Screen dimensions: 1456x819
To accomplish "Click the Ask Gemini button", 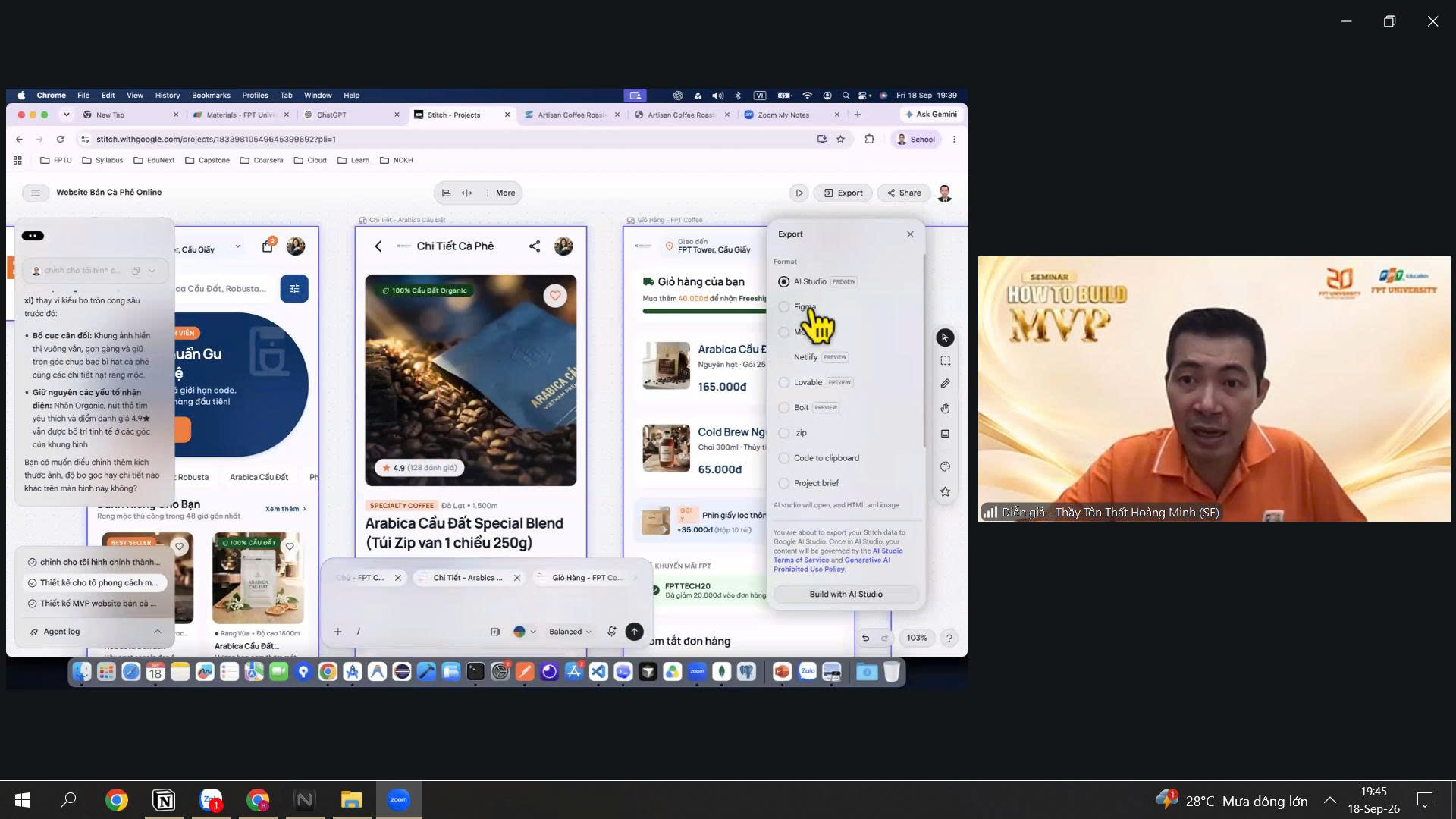I will (x=930, y=115).
